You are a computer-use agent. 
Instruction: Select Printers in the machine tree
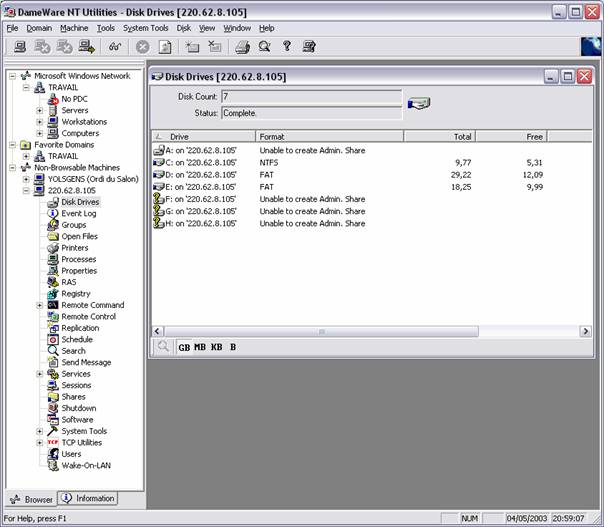coord(75,248)
